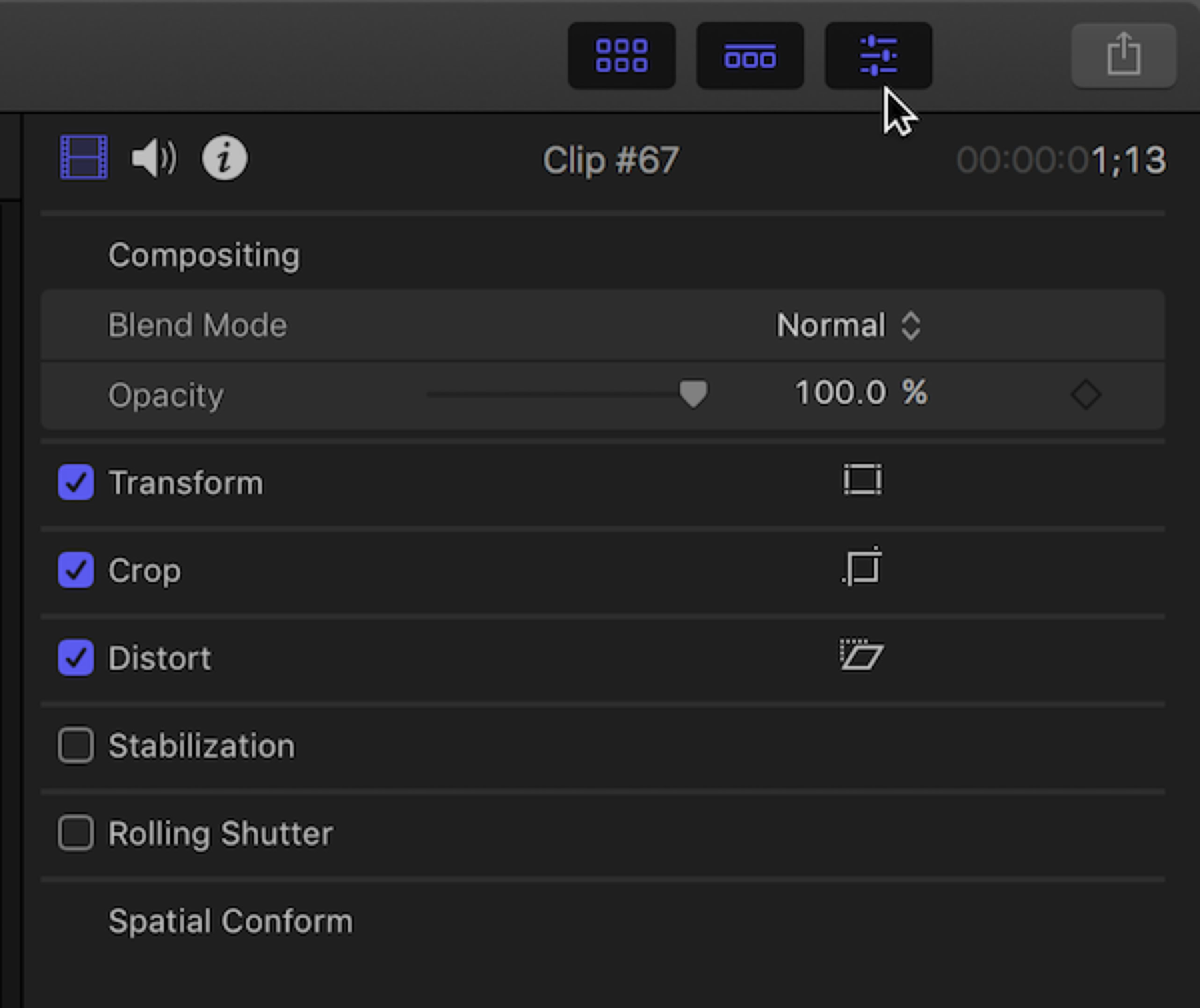Open the Info inspector tab
1200x1008 pixels.
(x=224, y=158)
